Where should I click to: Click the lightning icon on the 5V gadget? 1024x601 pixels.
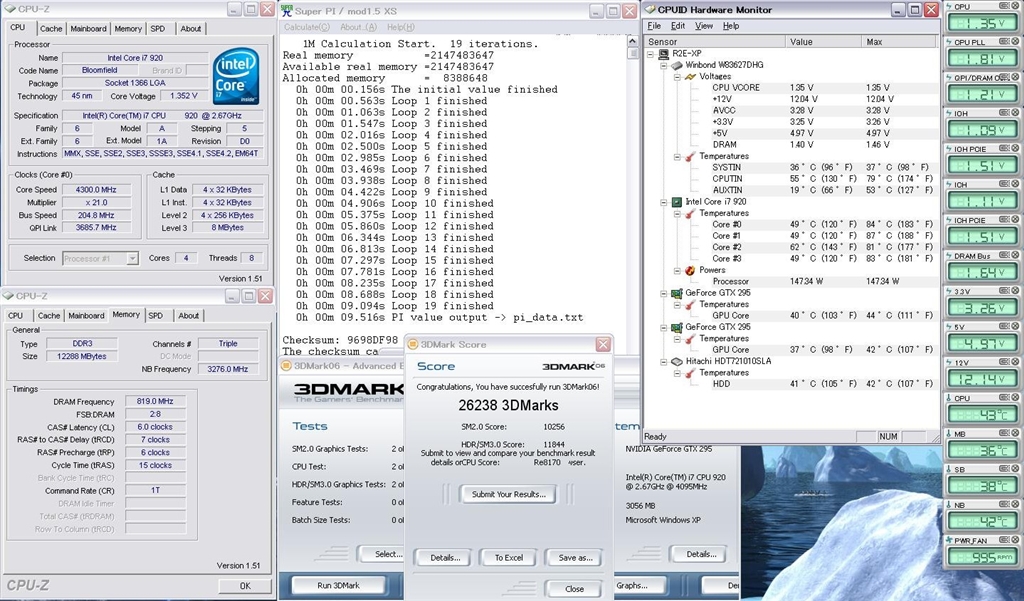[x=949, y=327]
